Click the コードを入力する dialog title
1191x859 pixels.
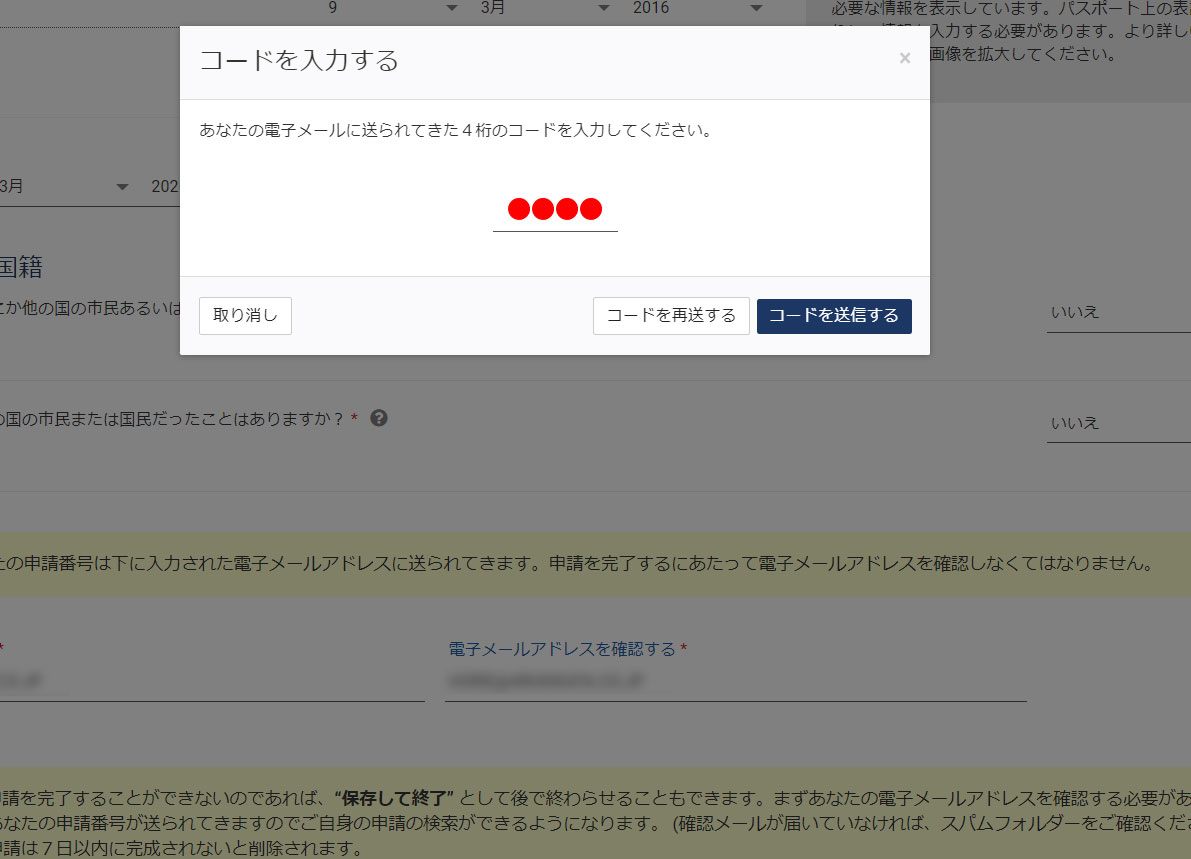(299, 61)
